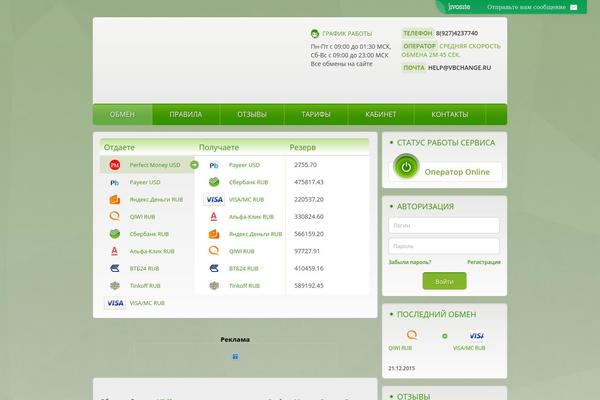The height and width of the screenshot is (400, 600).
Task: Click the Яндекс.Деньги RUB label in the Отдаете column
Action: point(156,199)
